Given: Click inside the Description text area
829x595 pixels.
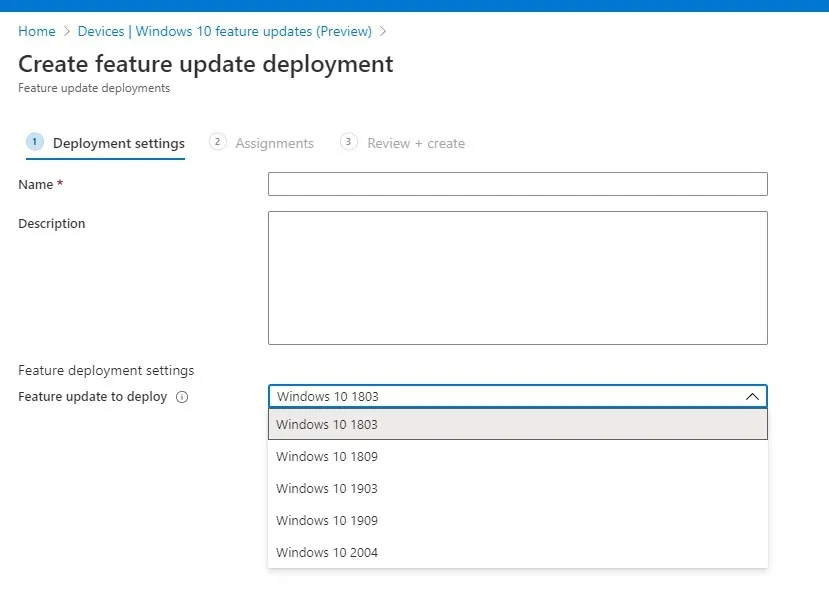Looking at the screenshot, I should 518,278.
